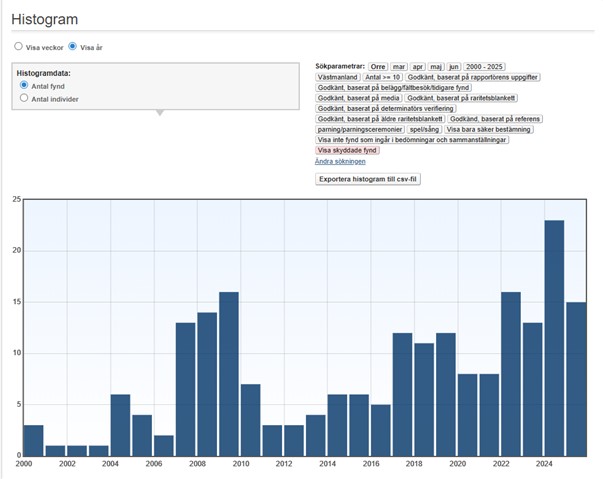Click the histogram bar for year 2000
The width and height of the screenshot is (603, 479).
[33, 440]
